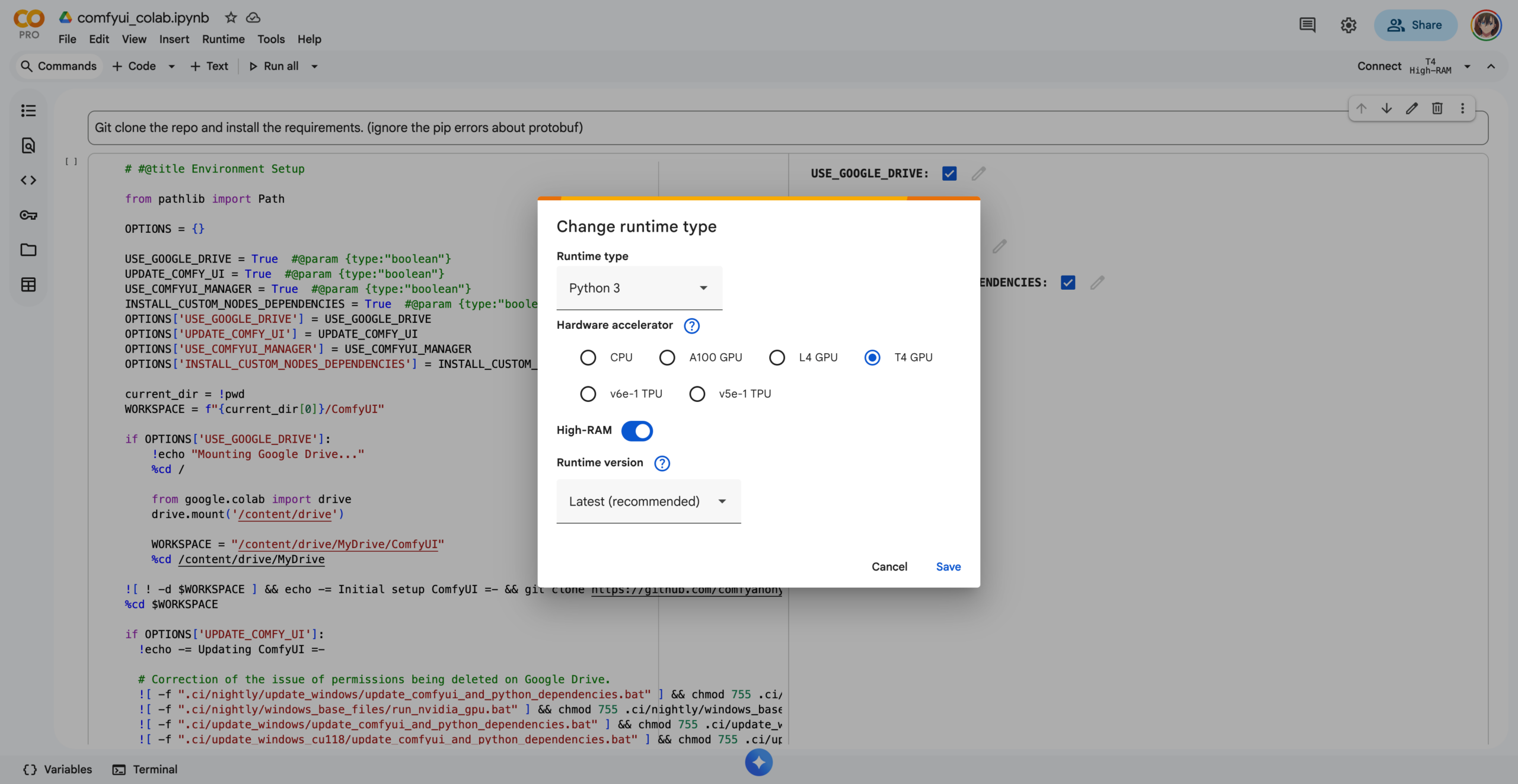The image size is (1518, 784).
Task: Expand the Run all dropdown arrow
Action: point(314,66)
